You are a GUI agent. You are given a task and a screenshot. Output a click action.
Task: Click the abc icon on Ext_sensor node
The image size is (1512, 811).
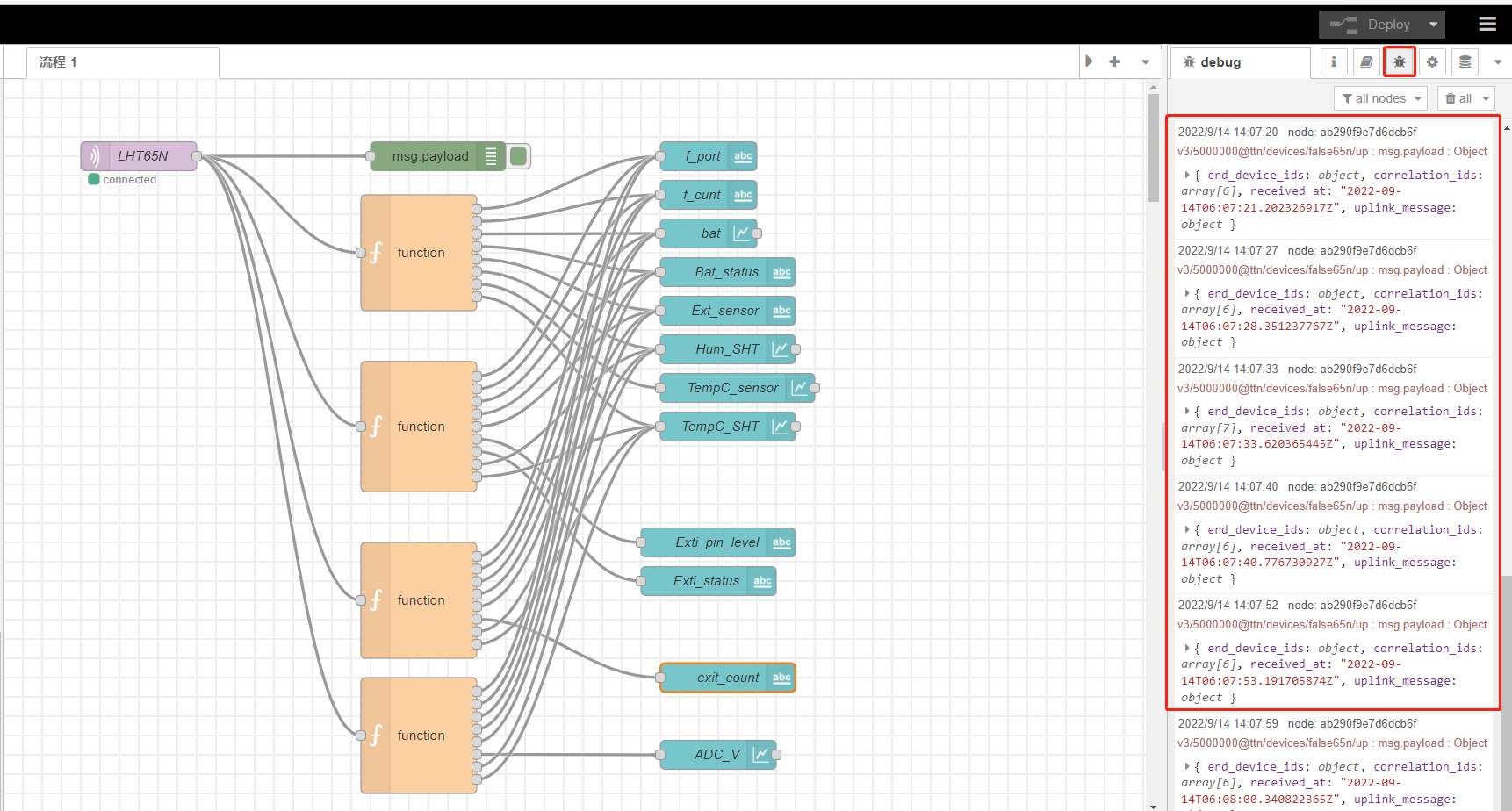click(781, 311)
